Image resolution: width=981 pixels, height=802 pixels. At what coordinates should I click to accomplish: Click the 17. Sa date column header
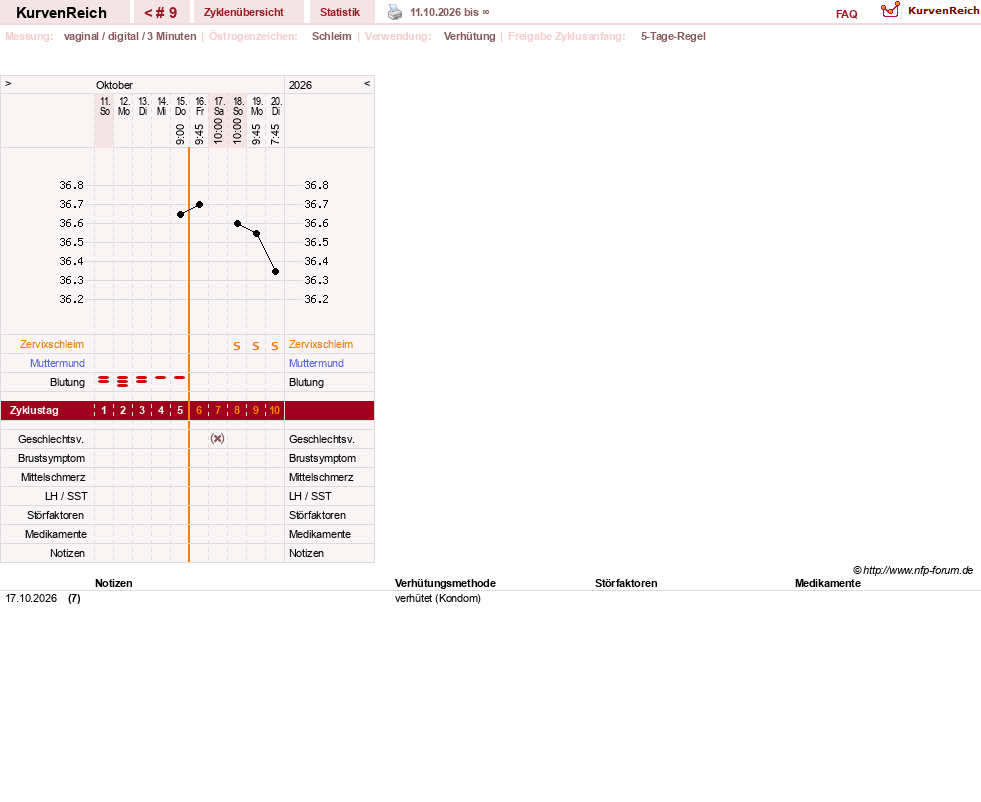coord(218,106)
